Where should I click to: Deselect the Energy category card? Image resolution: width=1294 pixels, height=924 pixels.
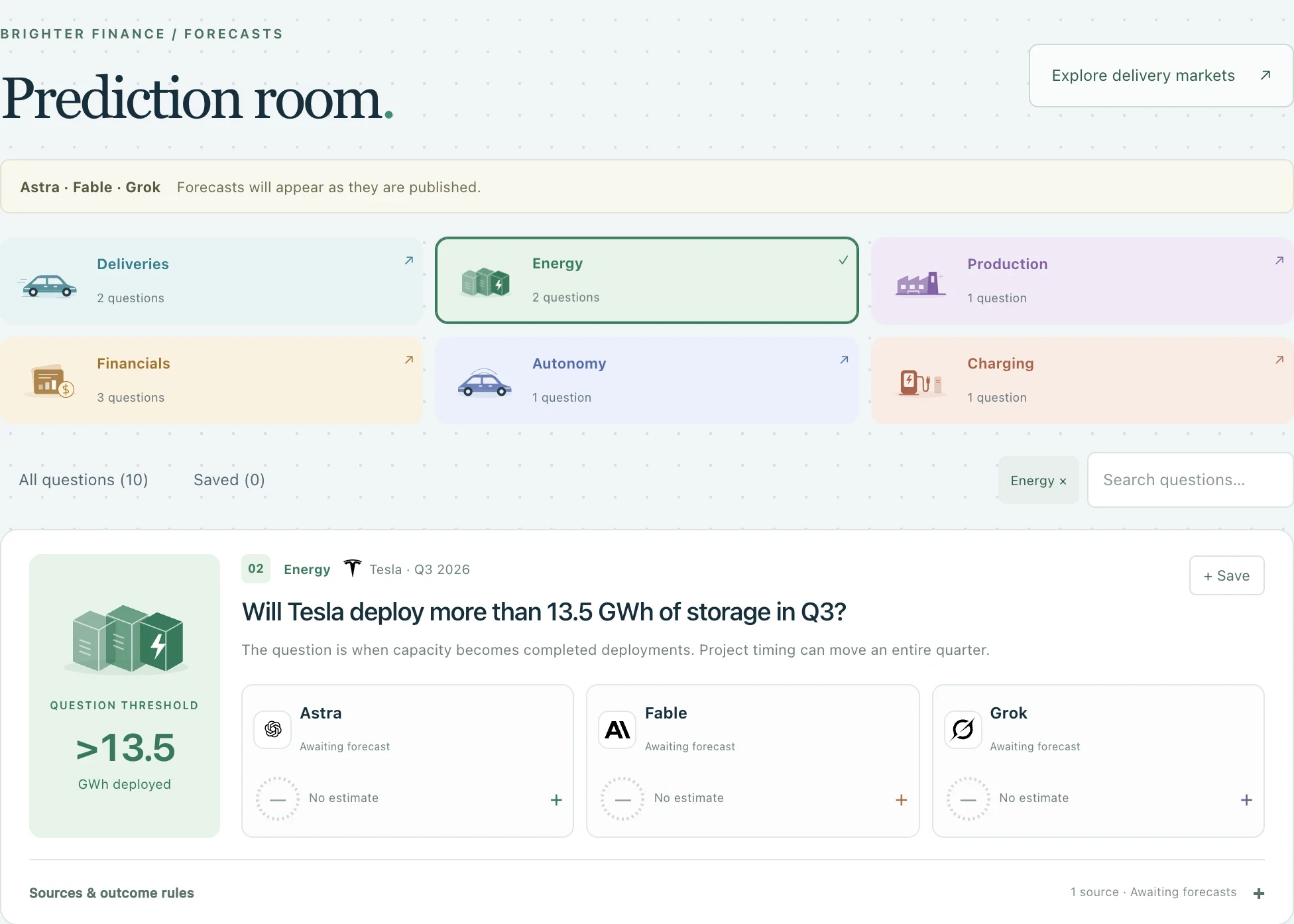pos(646,280)
